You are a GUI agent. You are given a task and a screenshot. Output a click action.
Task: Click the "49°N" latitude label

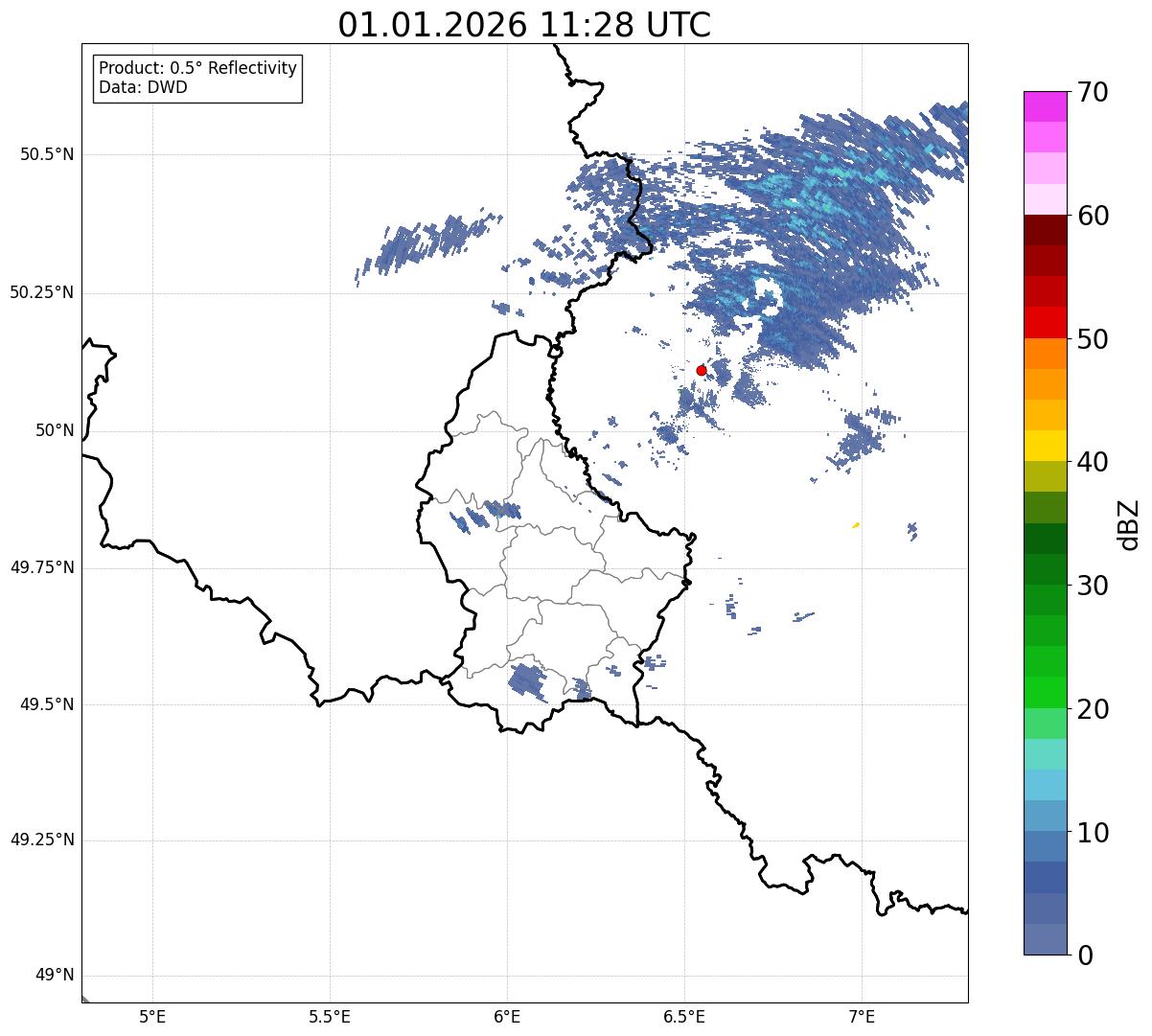click(55, 976)
